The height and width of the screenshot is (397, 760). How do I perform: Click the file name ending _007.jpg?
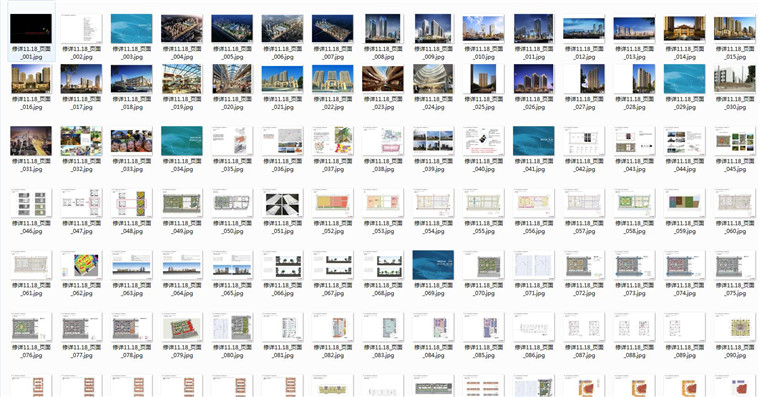[x=332, y=53]
